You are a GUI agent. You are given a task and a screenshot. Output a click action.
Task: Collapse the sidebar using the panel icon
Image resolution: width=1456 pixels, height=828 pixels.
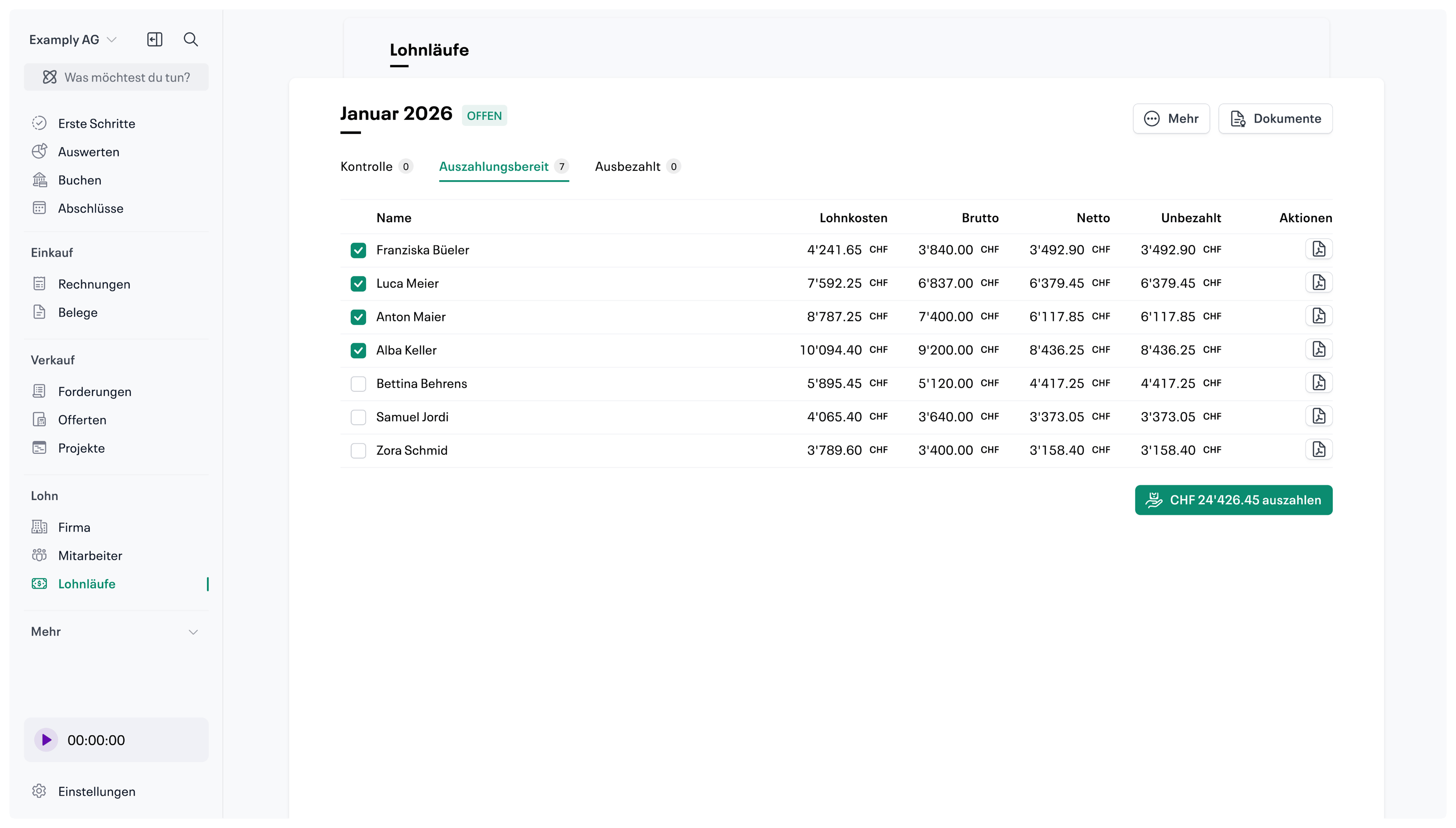pyautogui.click(x=154, y=39)
